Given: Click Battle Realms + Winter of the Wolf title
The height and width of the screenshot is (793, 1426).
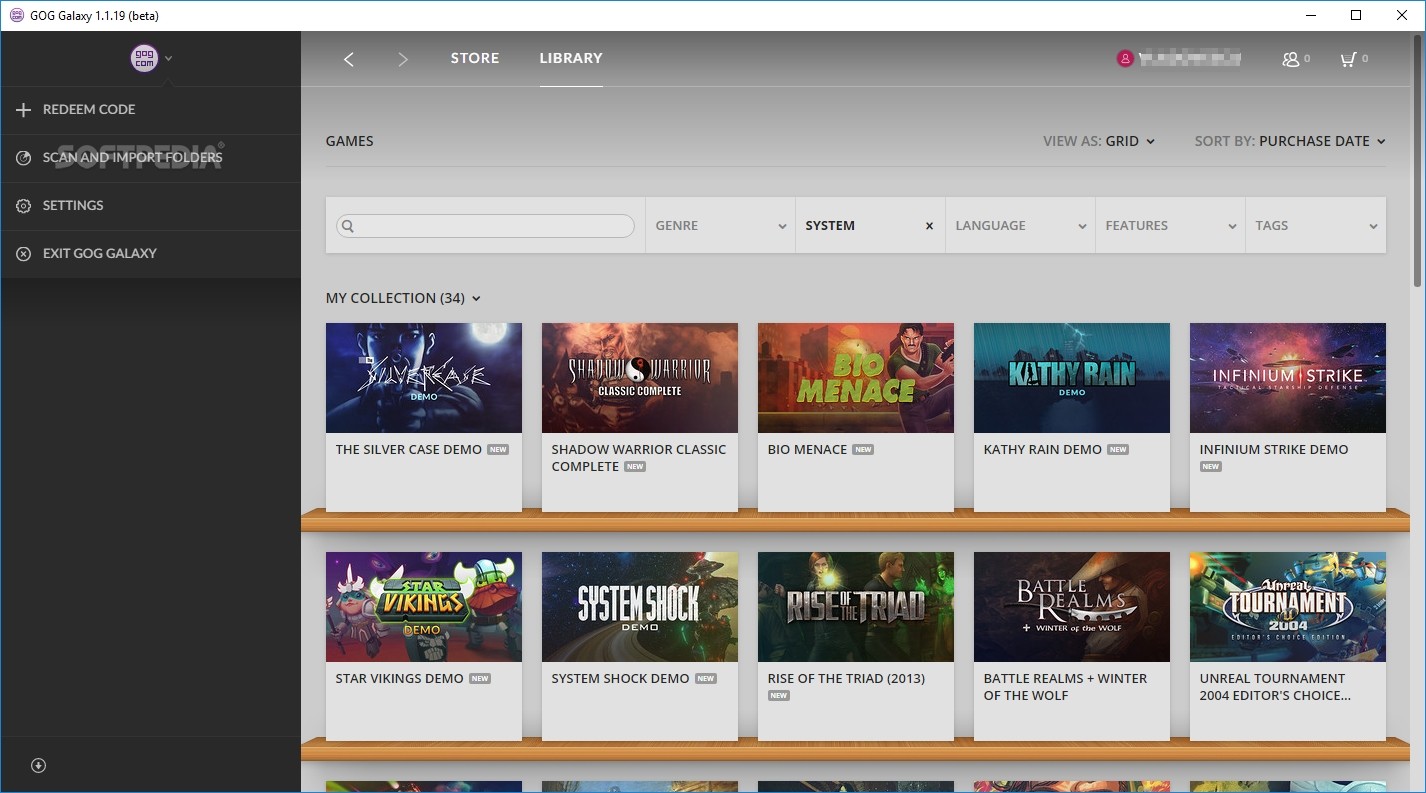Looking at the screenshot, I should click(x=1065, y=687).
